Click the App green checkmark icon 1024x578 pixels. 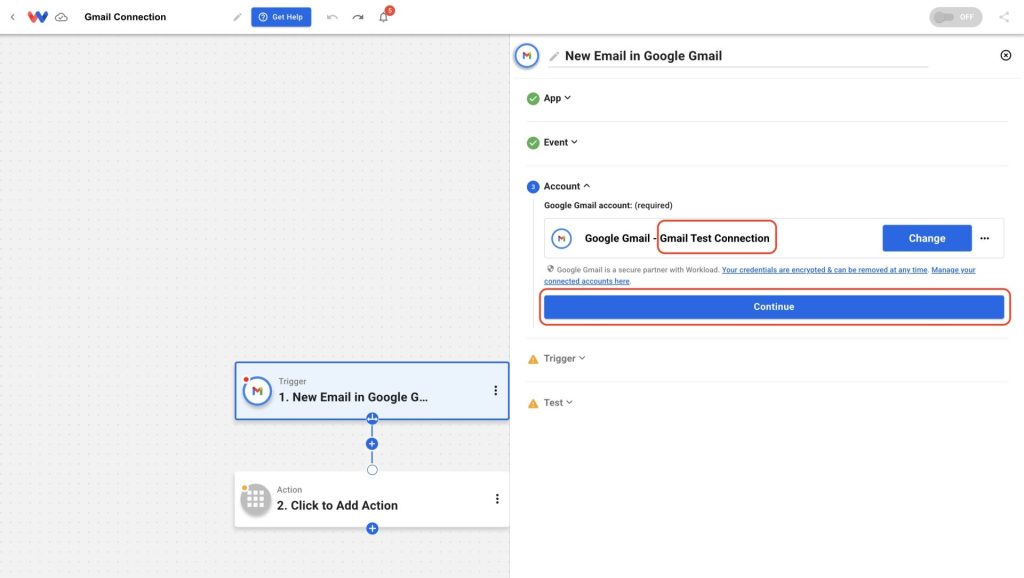click(x=533, y=99)
